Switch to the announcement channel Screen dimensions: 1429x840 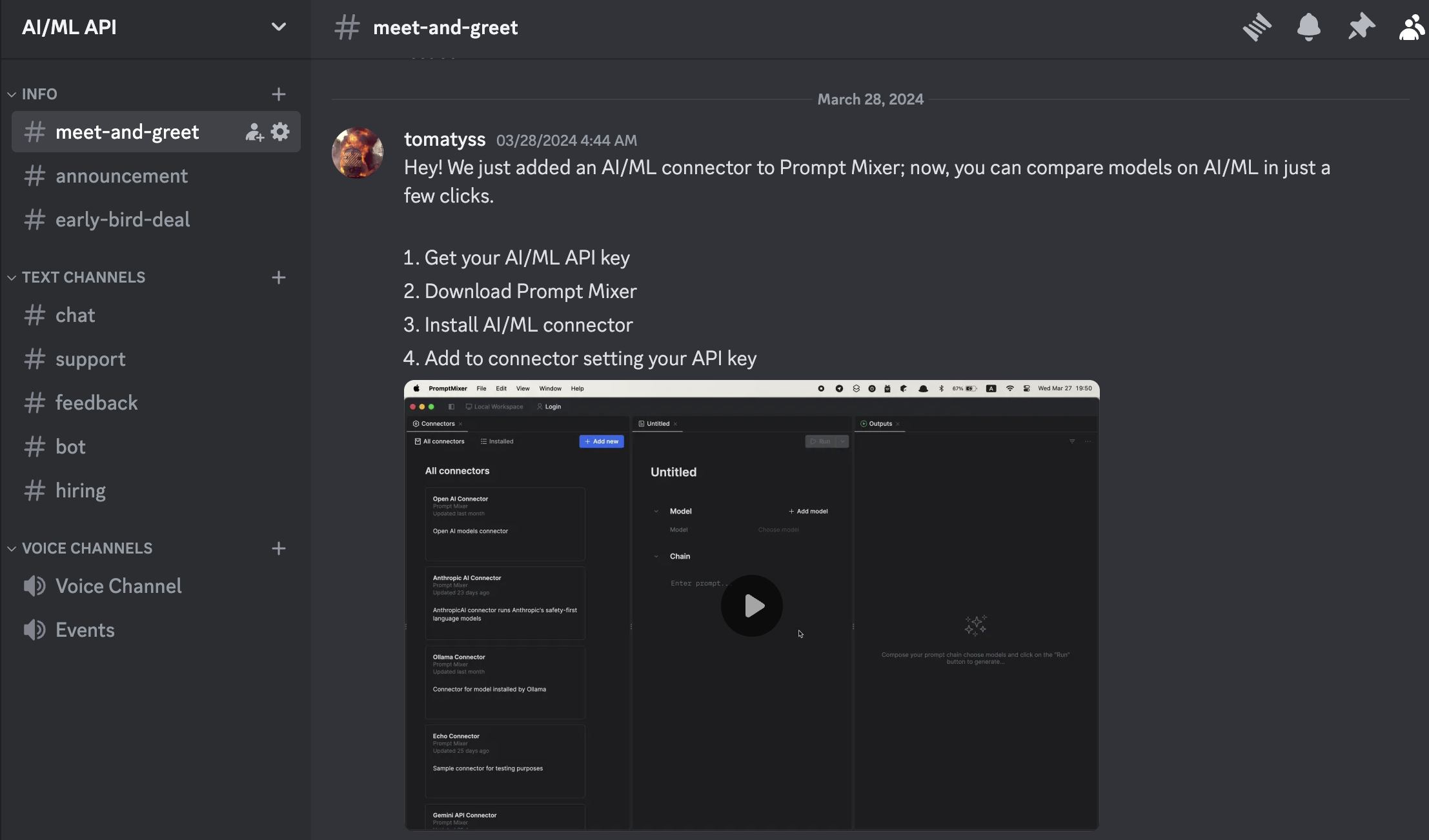click(121, 176)
